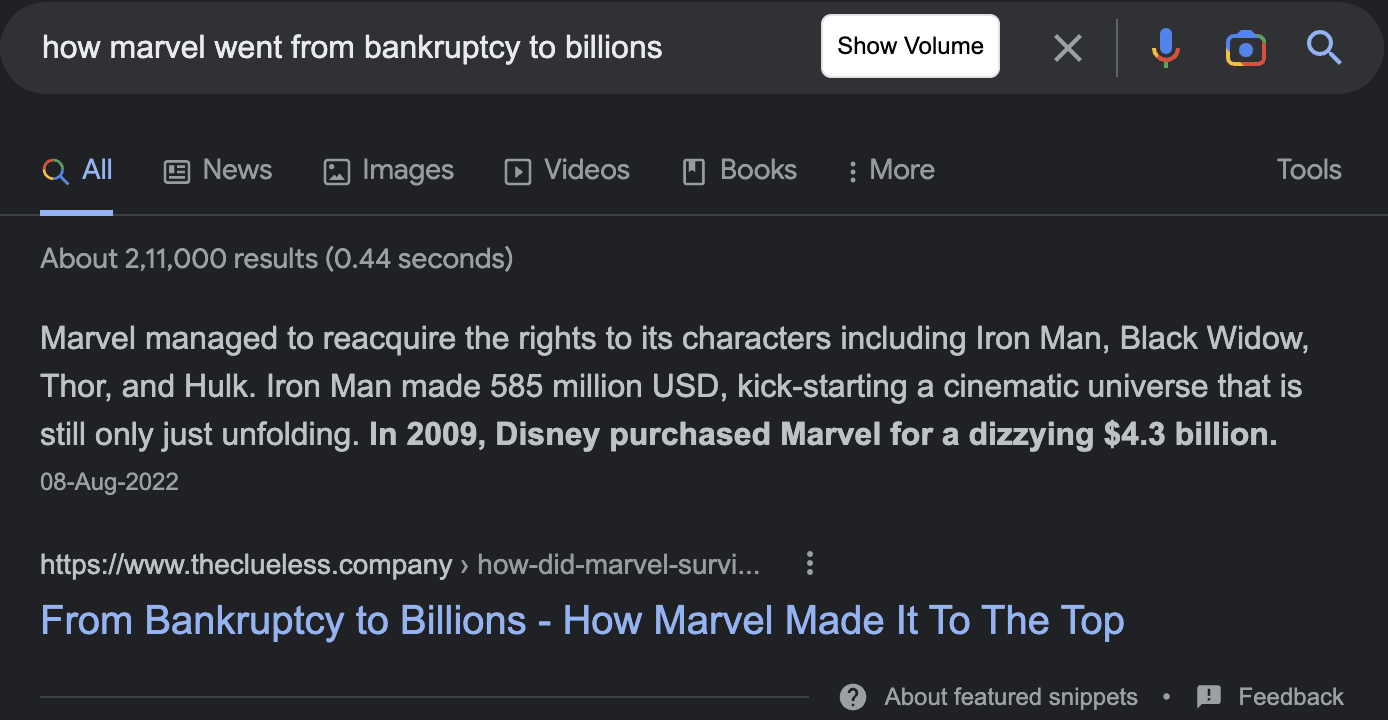Click the Feedback link
The image size is (1388, 720).
coord(1290,697)
